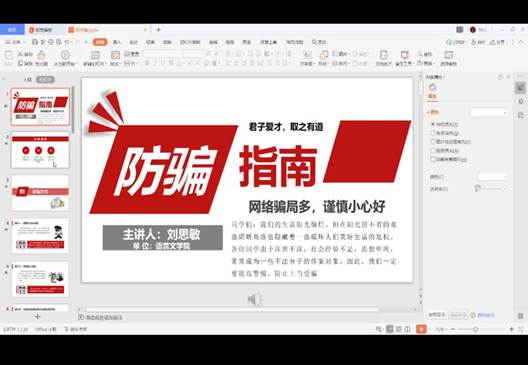Click fit slide to window icon
The height and width of the screenshot is (365, 528).
[521, 329]
